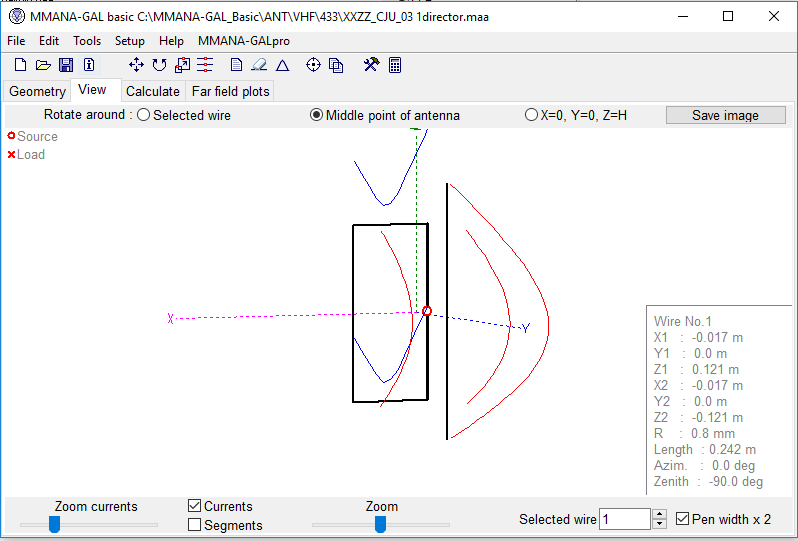Click the rotate arrow toolbar icon

[159, 65]
